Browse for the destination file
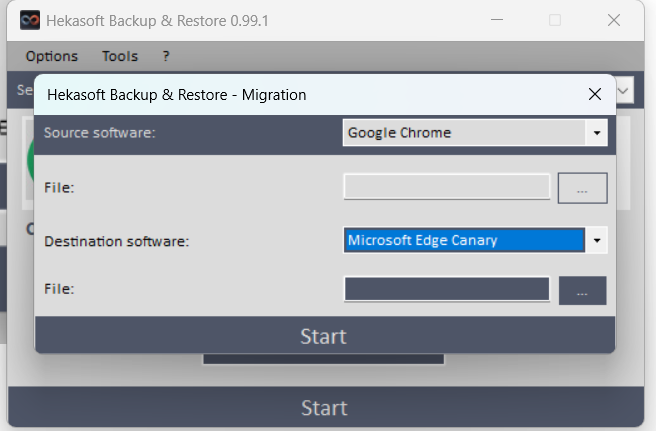This screenshot has height=431, width=656. [x=582, y=290]
